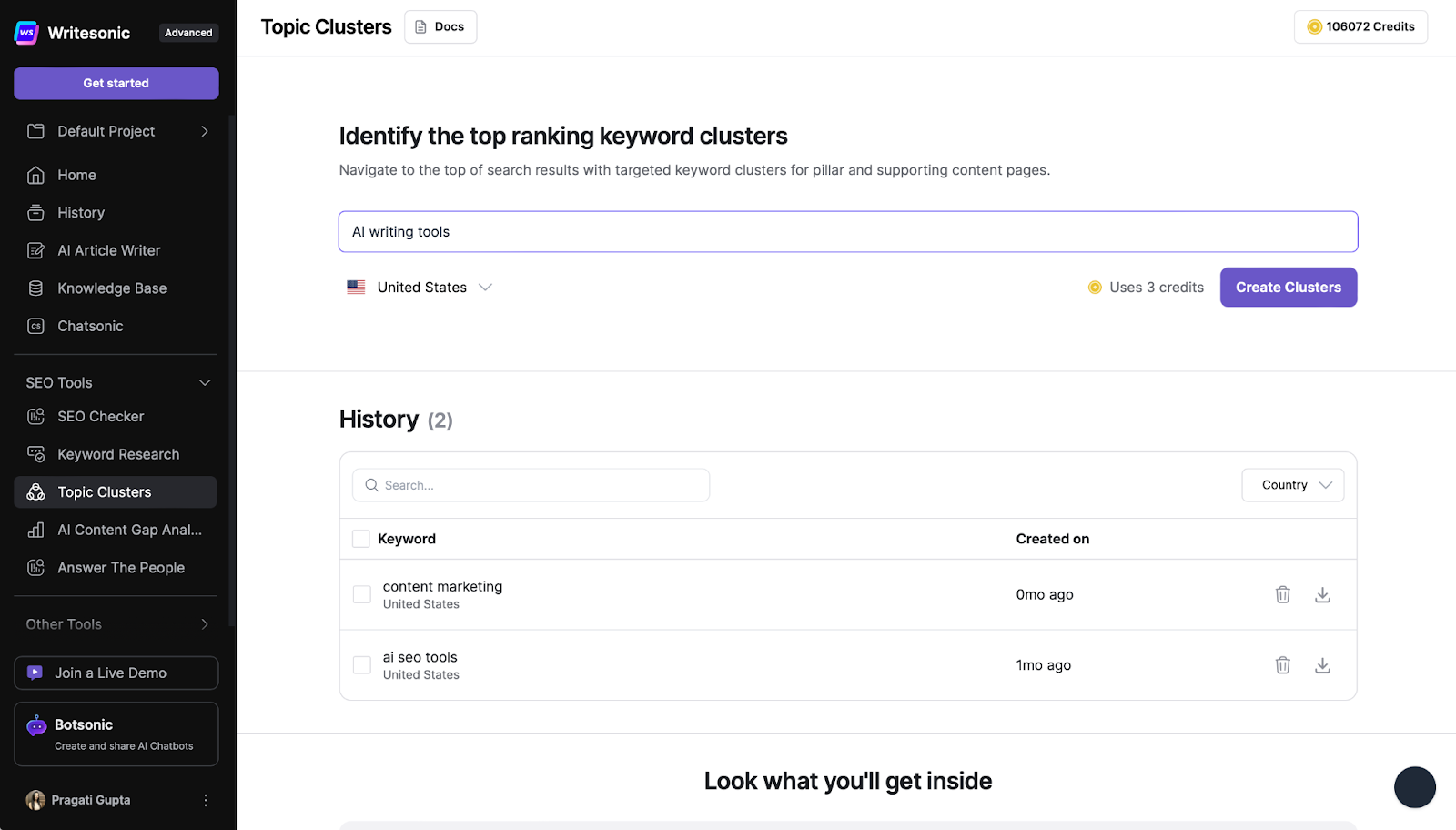Click the AI Article Writer pencil icon
1456x830 pixels.
click(36, 250)
